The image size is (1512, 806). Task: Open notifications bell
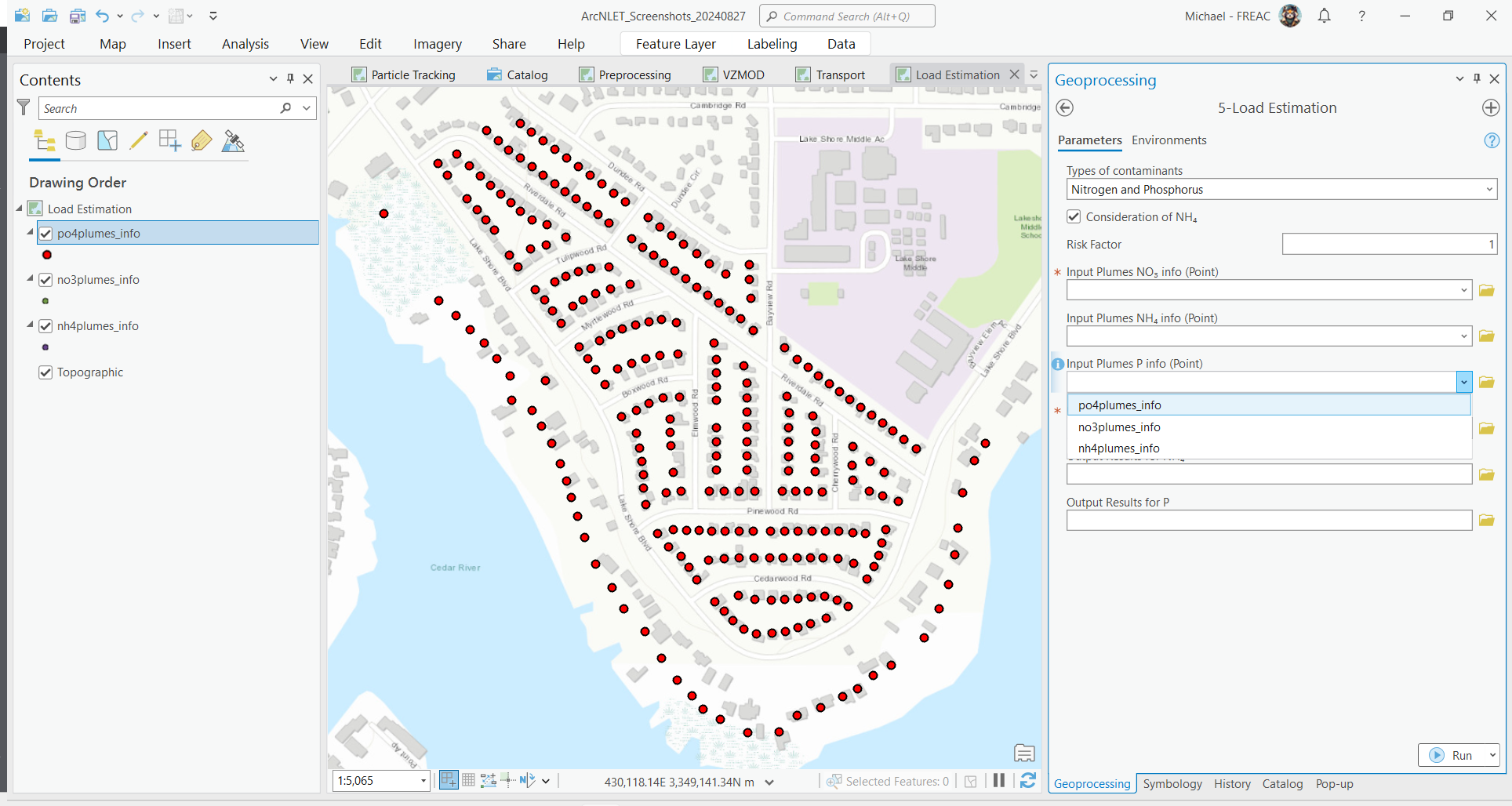coord(1325,16)
